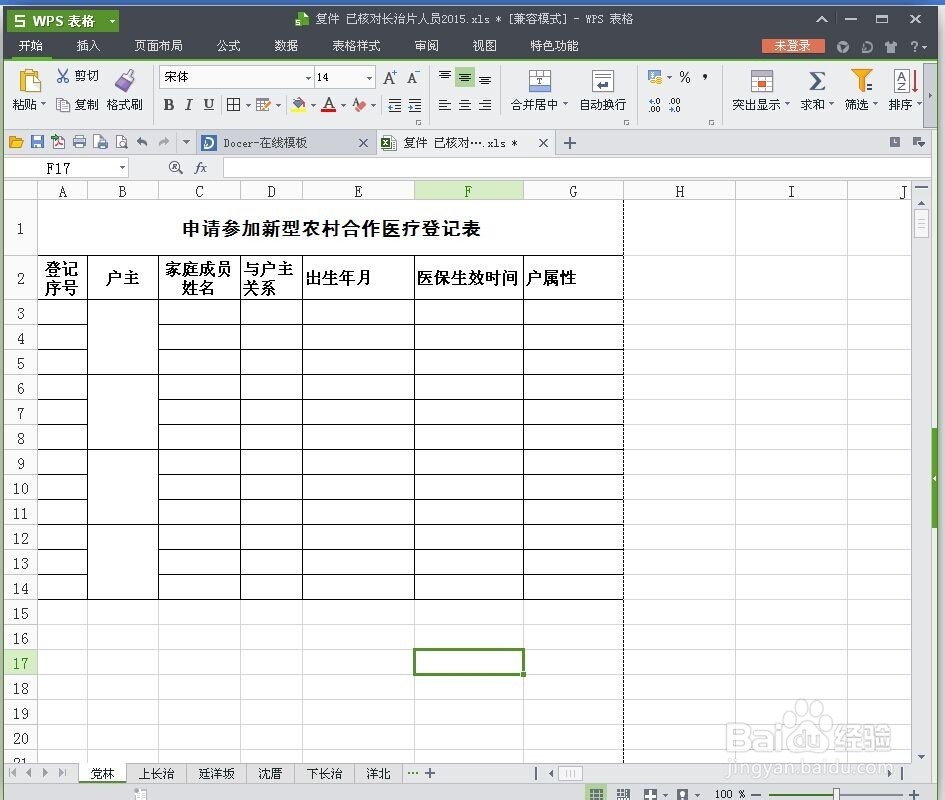Open the 审阅 ribbon tab
The width and height of the screenshot is (945, 800).
(427, 46)
